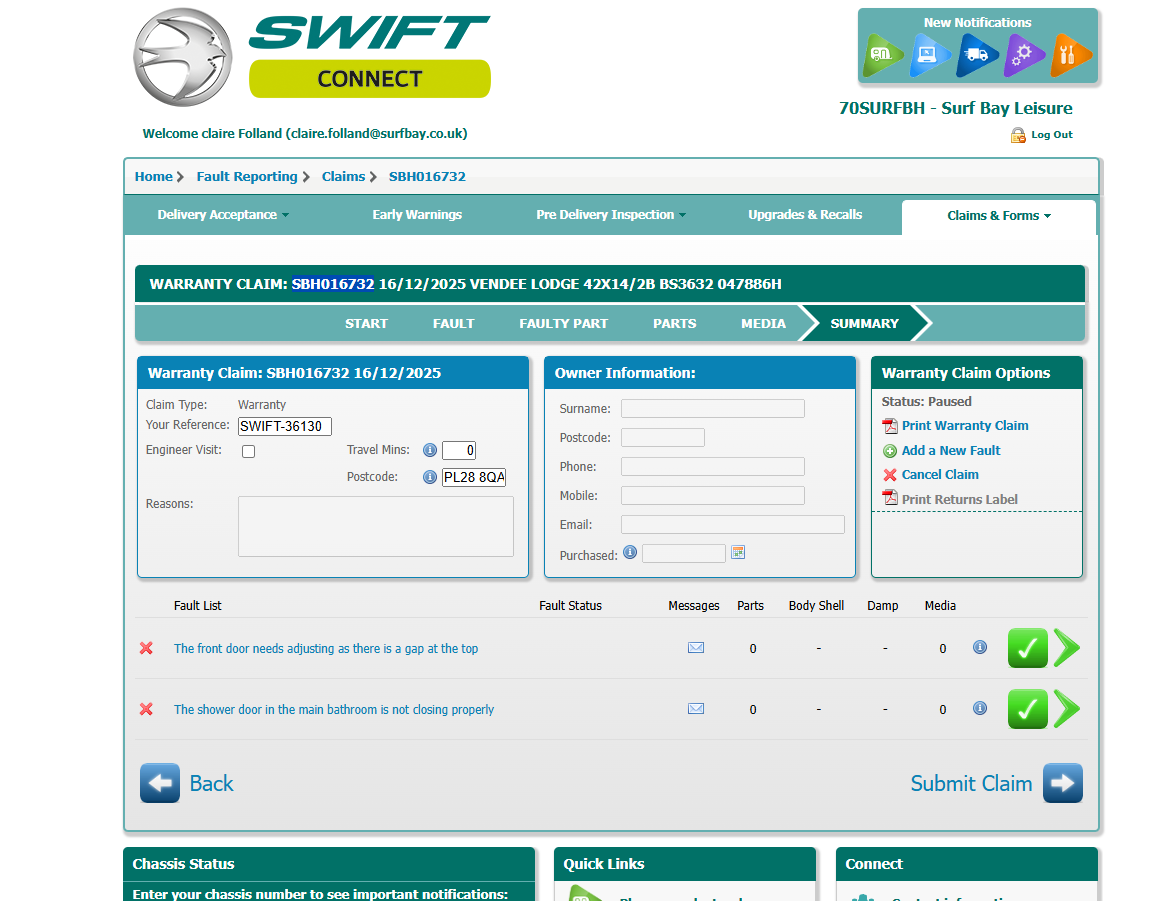Open messages envelope for front door fault
Image resolution: width=1172 pixels, height=901 pixels.
click(x=696, y=648)
